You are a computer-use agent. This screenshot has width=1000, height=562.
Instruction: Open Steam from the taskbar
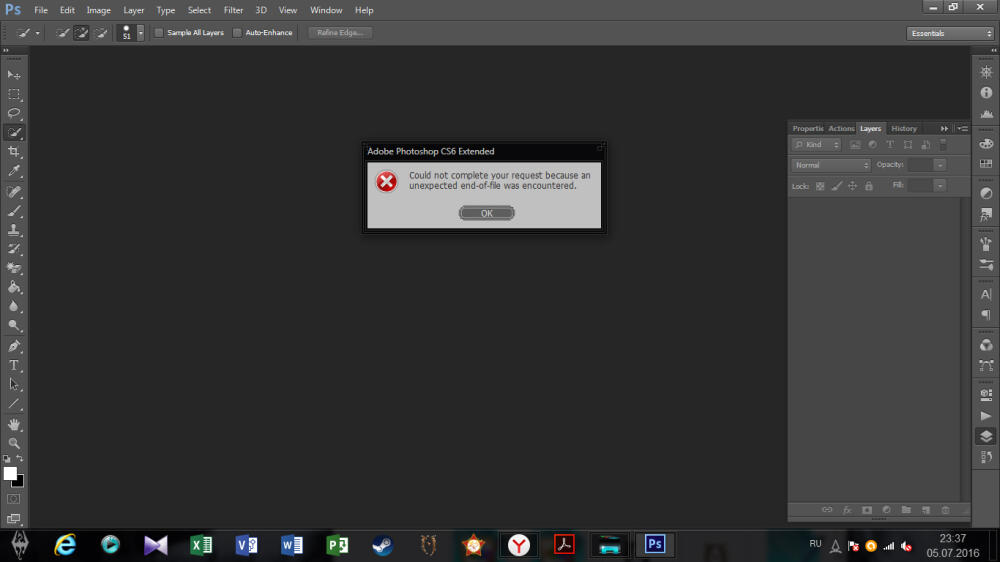(x=383, y=545)
